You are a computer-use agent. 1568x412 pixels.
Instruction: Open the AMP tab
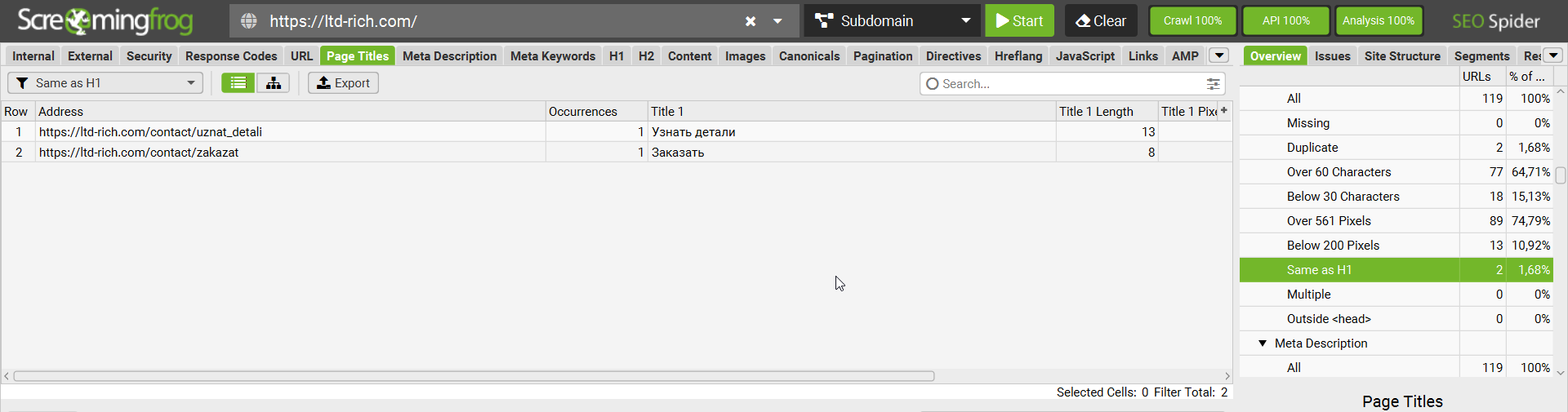coord(1185,55)
